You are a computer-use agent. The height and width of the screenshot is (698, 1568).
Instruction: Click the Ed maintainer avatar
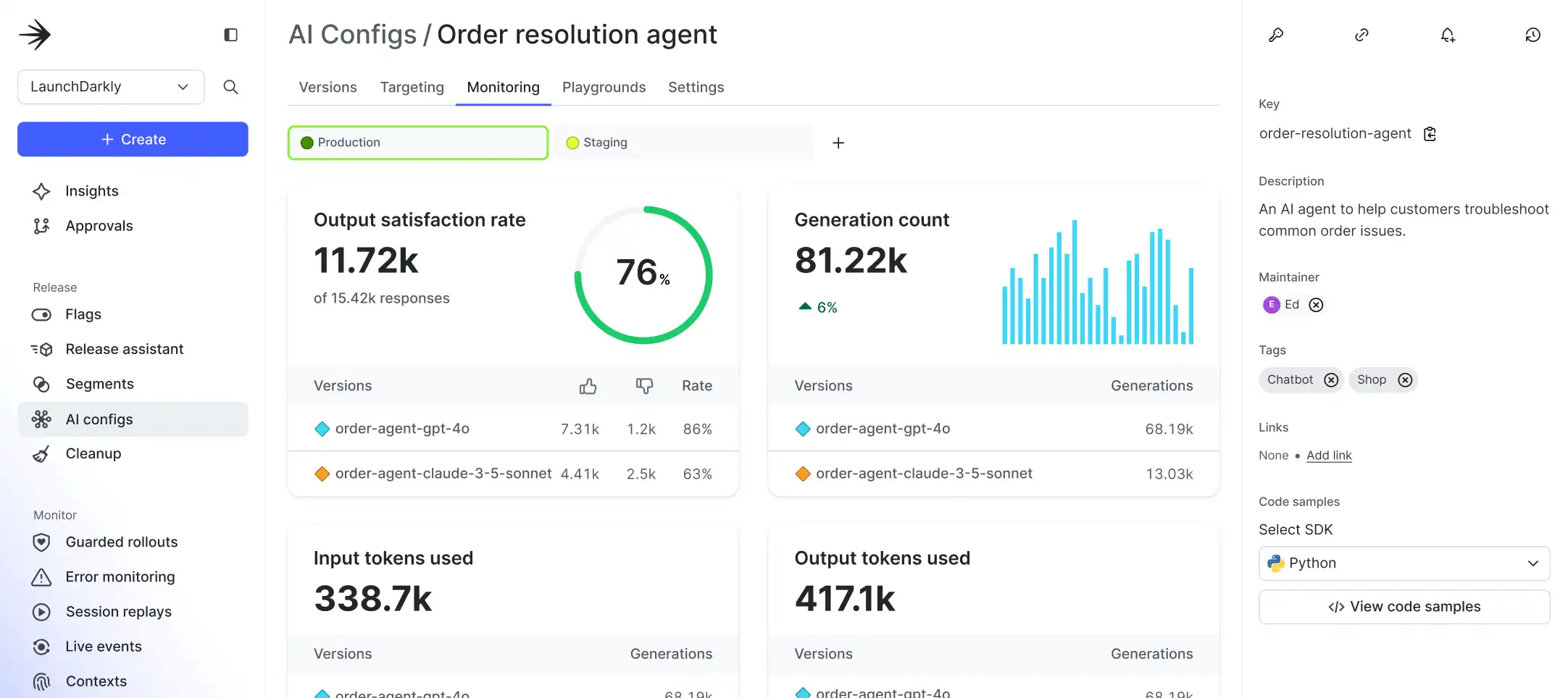coord(1271,305)
